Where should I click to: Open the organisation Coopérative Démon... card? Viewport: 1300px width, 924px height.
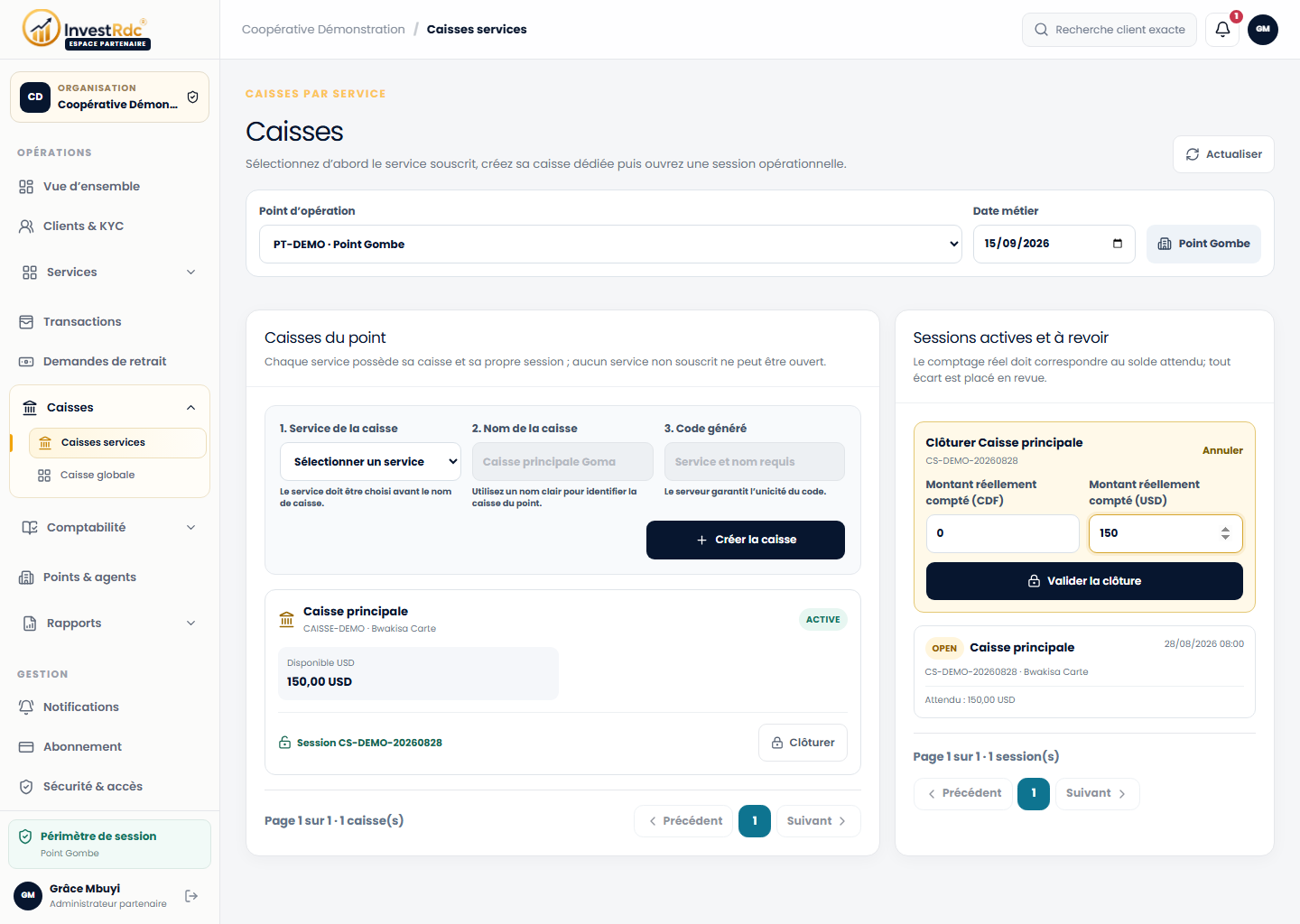tap(109, 97)
